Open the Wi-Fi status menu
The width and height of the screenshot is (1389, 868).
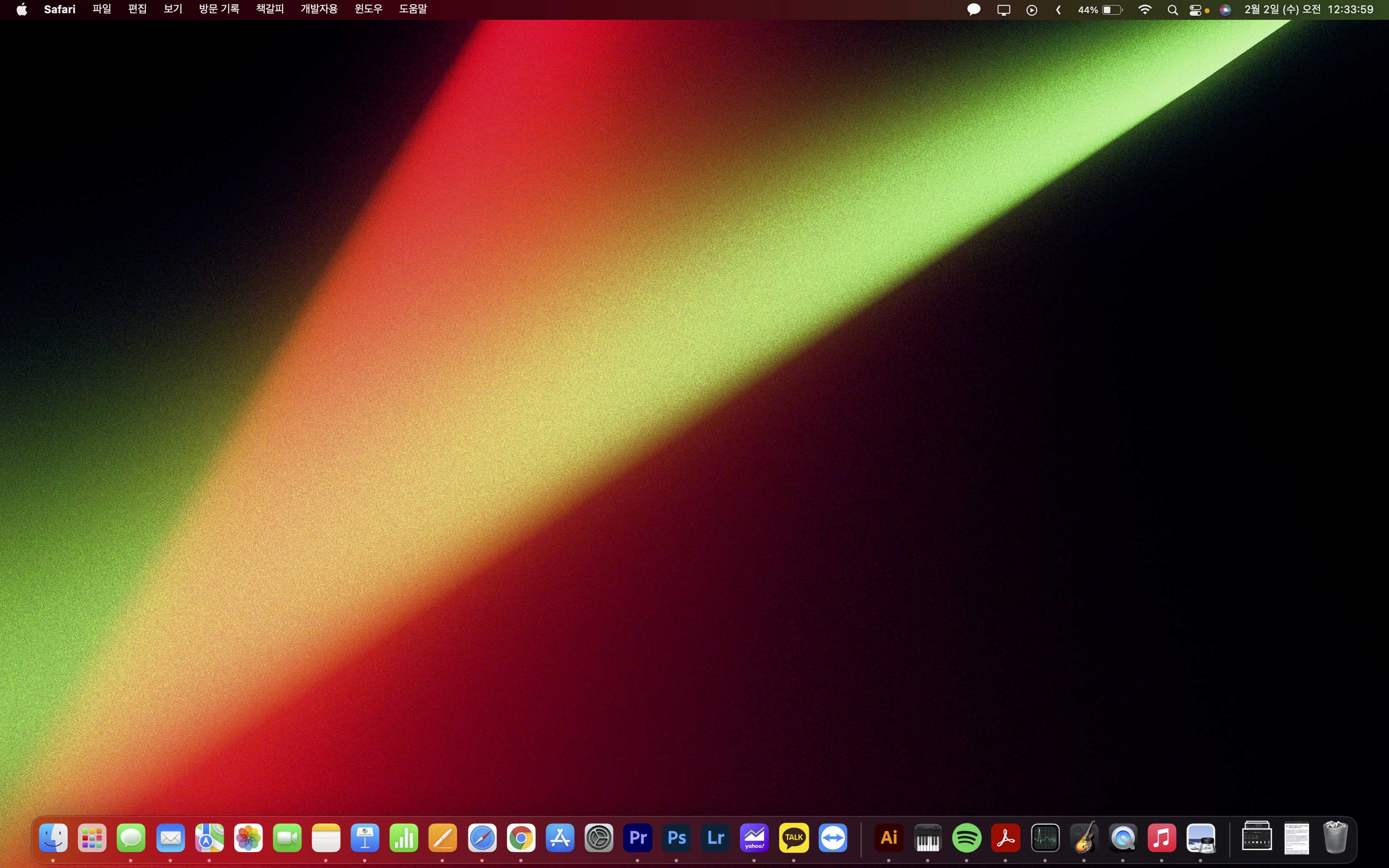pyautogui.click(x=1145, y=10)
